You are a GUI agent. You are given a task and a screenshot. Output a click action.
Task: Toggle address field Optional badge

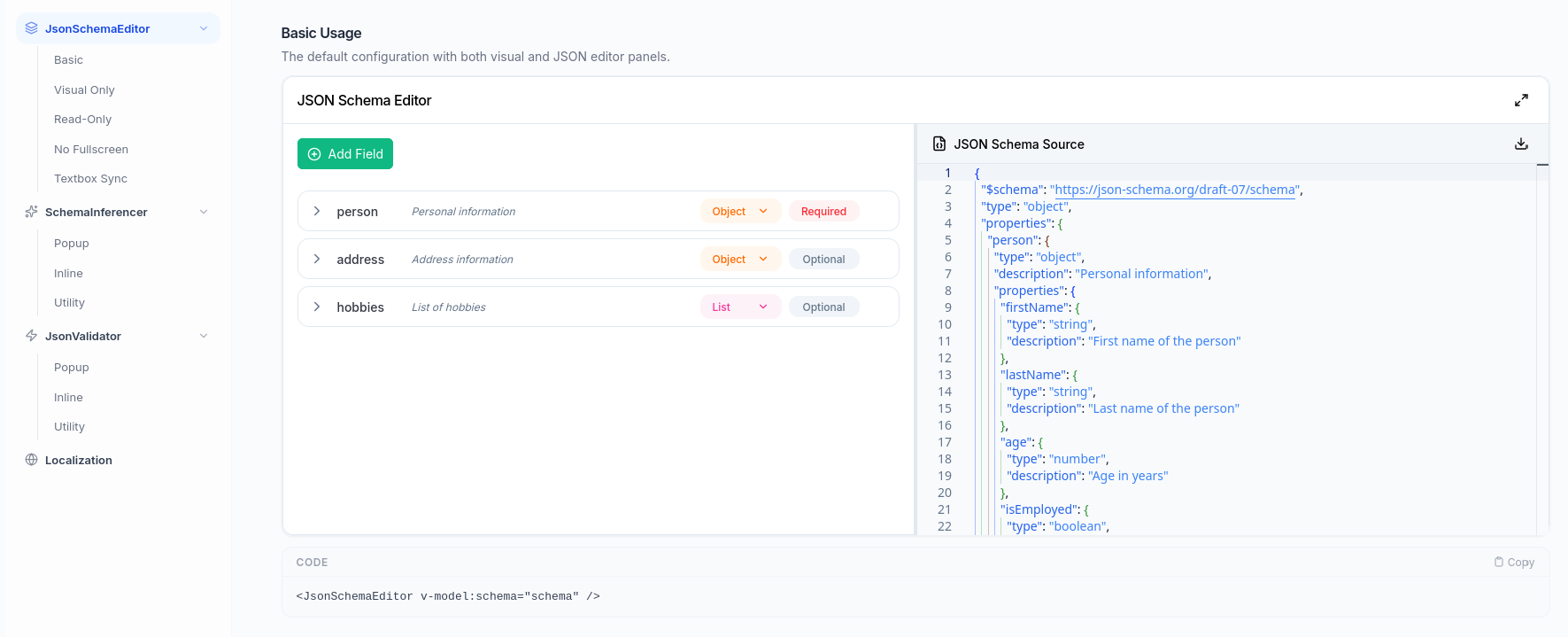pyautogui.click(x=823, y=259)
